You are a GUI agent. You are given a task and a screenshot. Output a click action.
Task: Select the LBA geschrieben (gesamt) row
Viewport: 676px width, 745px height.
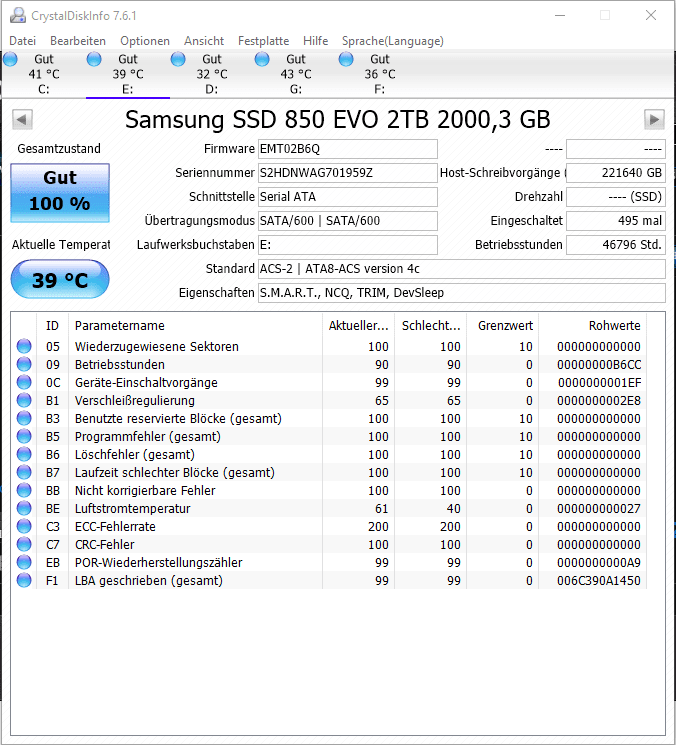(x=328, y=581)
